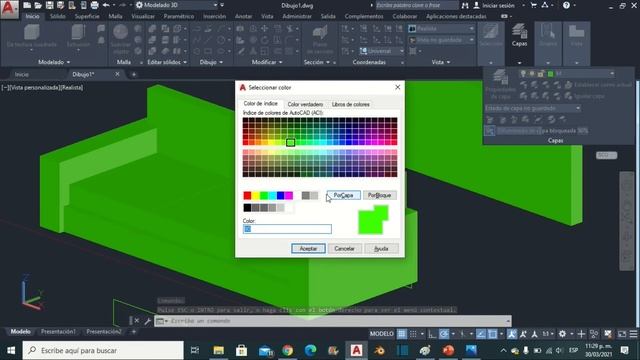The image size is (640, 360).
Task: Click the clean screen icon in status bar
Action: pyautogui.click(x=622, y=334)
